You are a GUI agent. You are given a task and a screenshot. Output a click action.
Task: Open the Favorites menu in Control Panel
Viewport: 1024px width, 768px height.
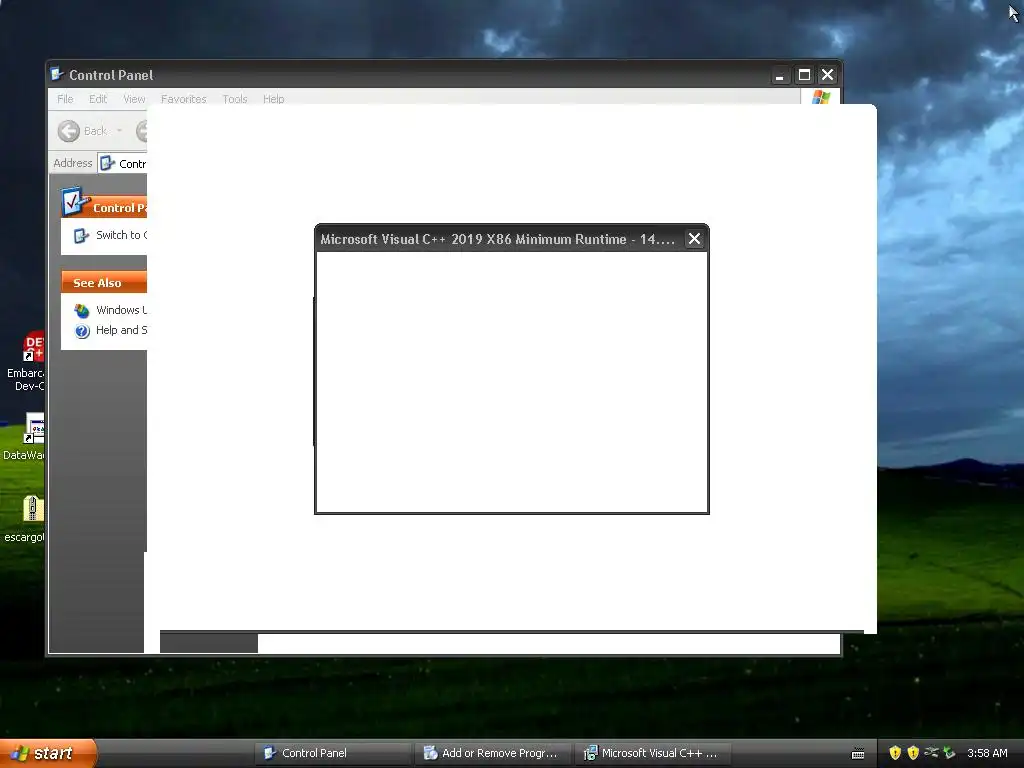[x=184, y=99]
